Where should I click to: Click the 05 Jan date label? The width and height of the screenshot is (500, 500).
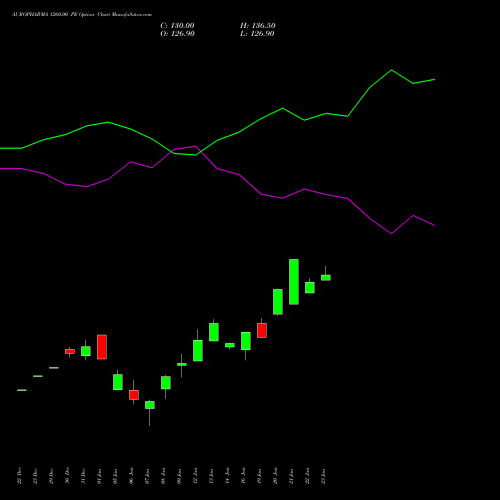(115, 476)
